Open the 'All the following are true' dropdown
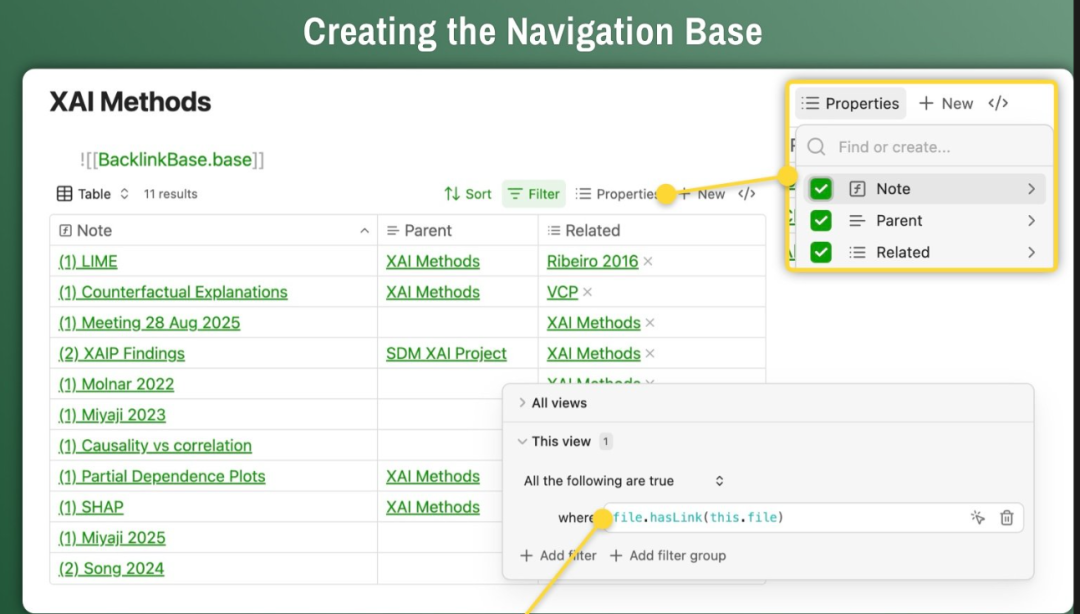The width and height of the screenshot is (1080, 614). pos(623,481)
